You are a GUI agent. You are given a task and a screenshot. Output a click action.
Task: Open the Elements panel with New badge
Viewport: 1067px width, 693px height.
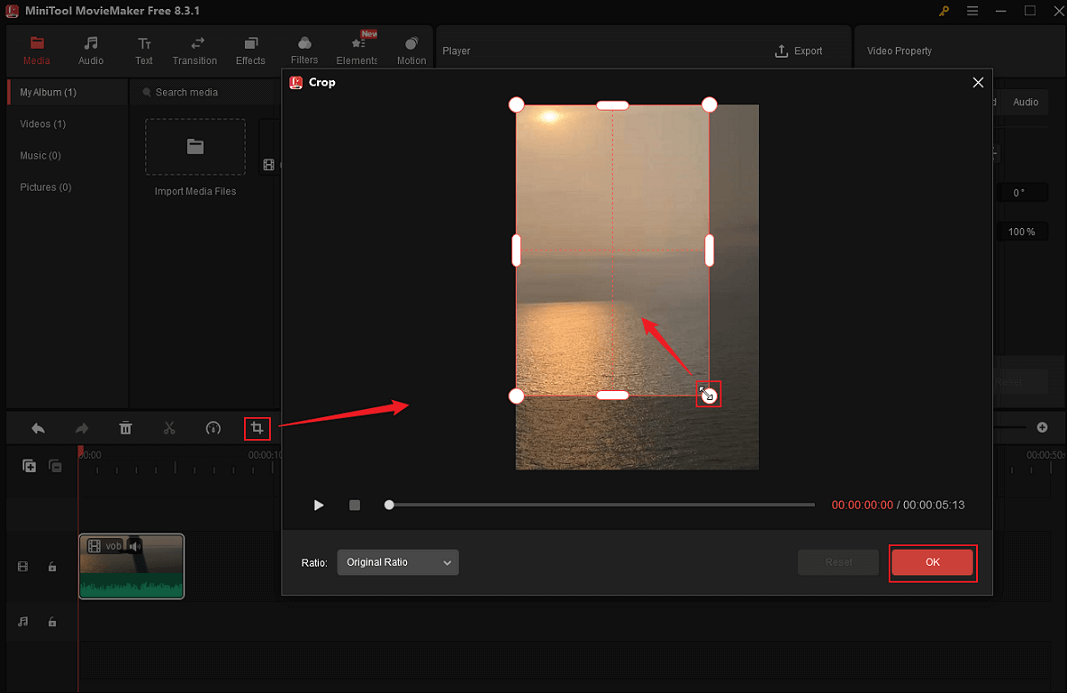[357, 48]
